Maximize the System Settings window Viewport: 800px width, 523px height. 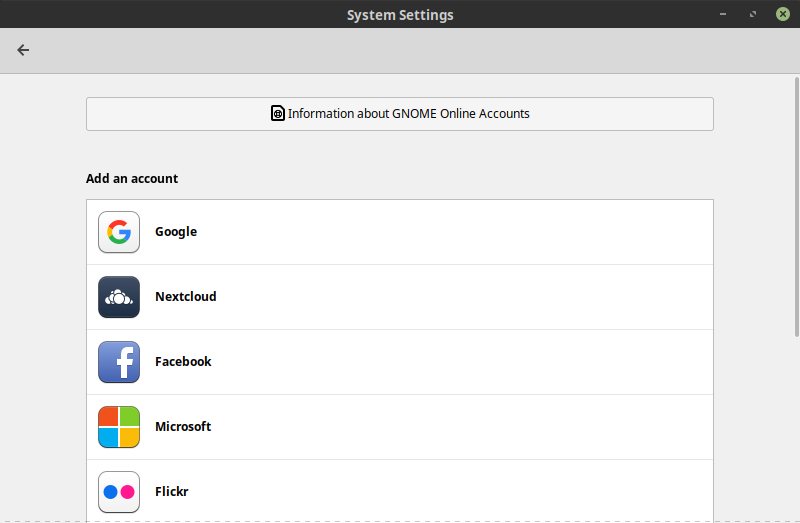pyautogui.click(x=753, y=14)
